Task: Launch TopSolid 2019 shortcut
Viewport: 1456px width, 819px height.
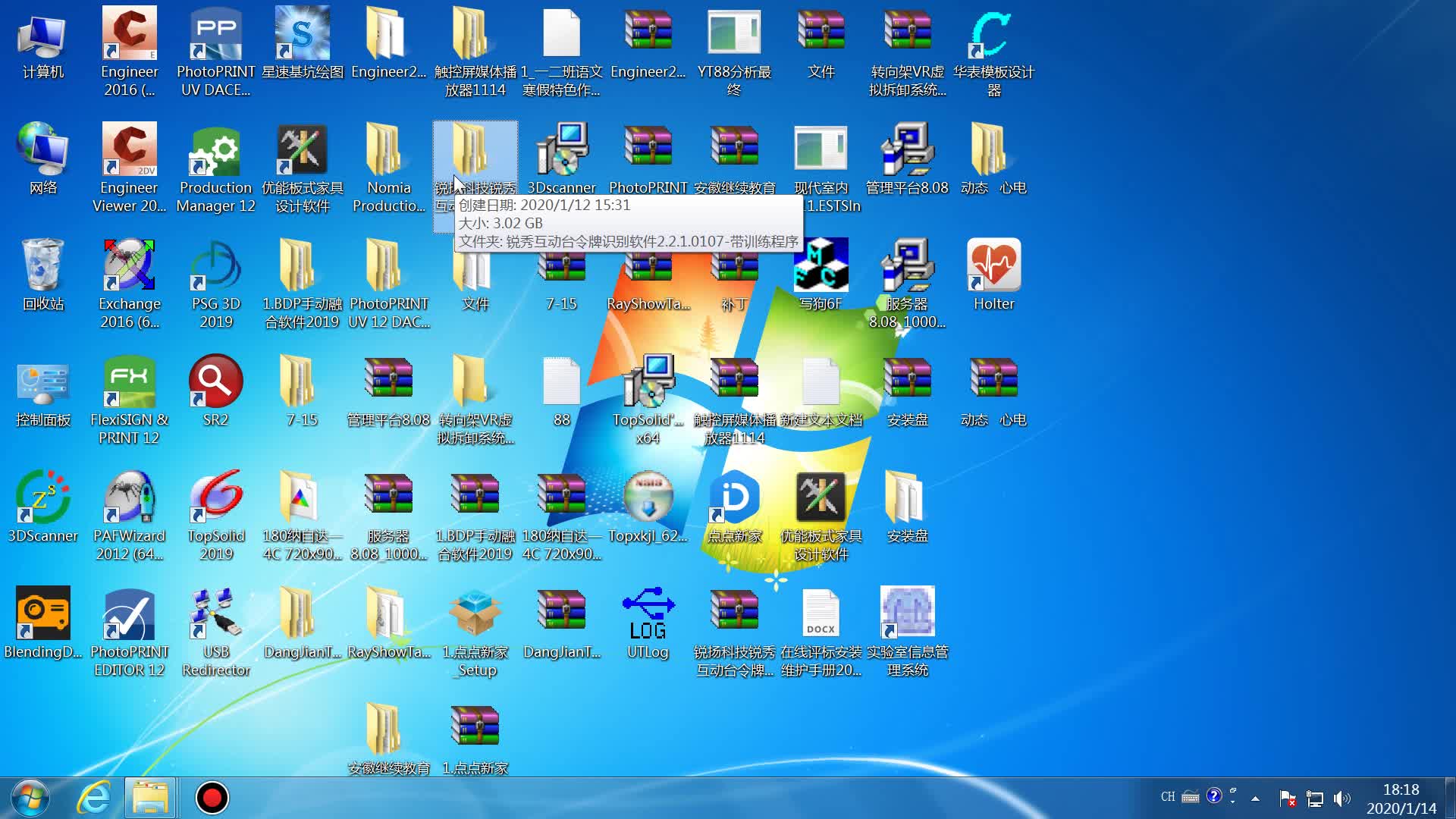Action: (215, 516)
